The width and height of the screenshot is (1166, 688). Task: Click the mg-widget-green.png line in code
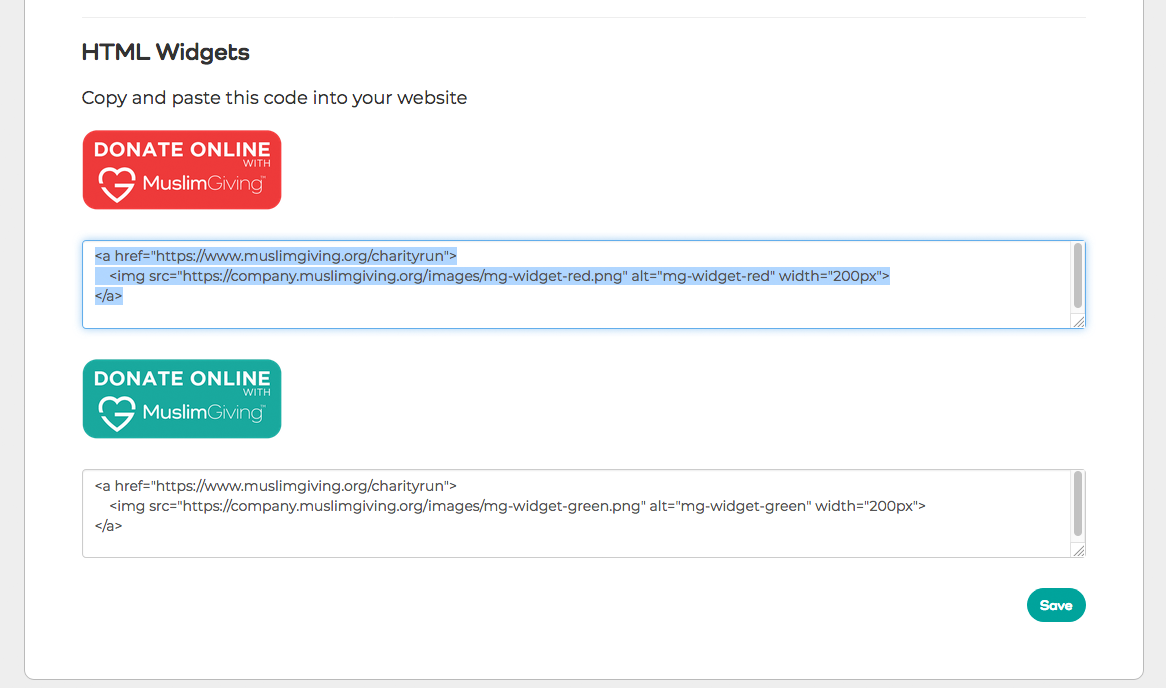518,506
